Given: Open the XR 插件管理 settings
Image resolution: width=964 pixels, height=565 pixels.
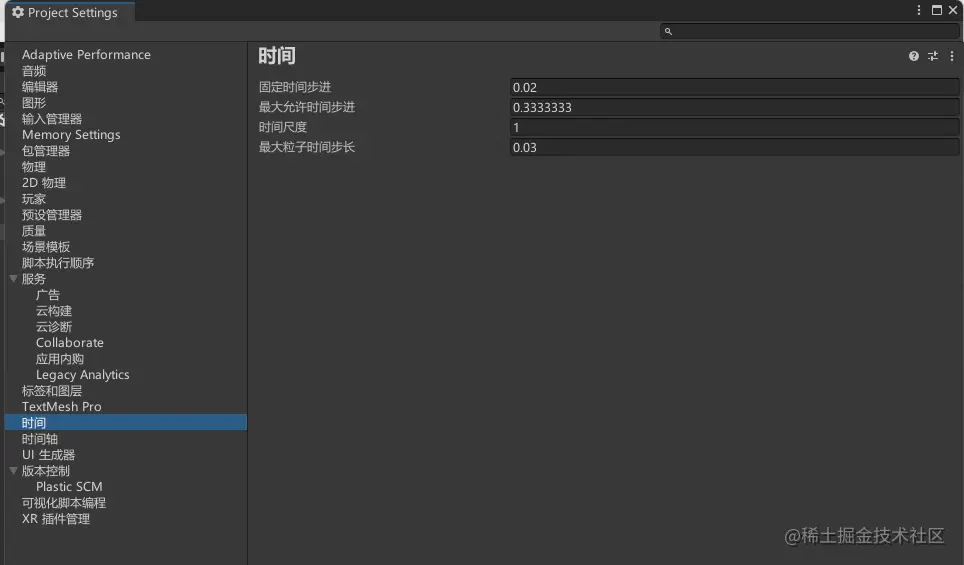Looking at the screenshot, I should 56,518.
